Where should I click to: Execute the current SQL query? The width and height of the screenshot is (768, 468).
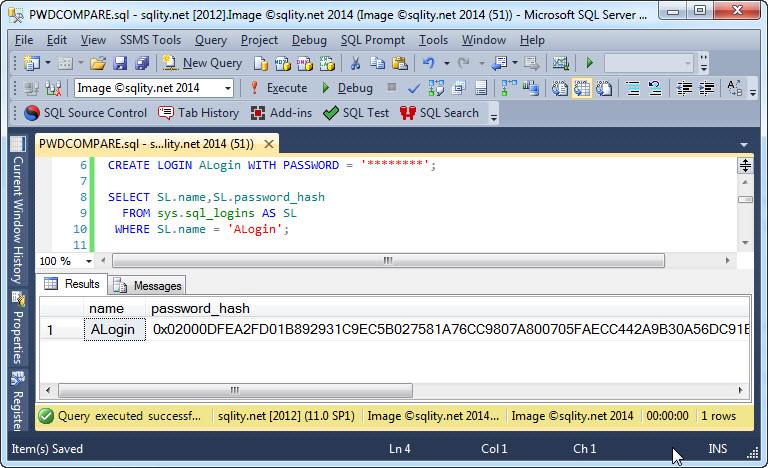coord(278,88)
